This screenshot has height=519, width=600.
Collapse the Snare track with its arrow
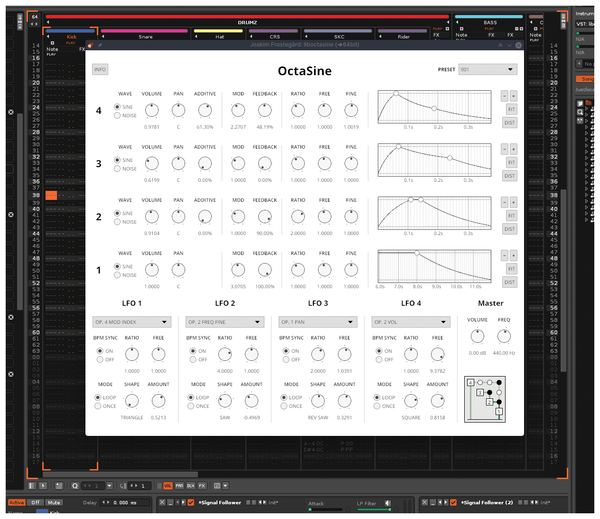[x=103, y=37]
